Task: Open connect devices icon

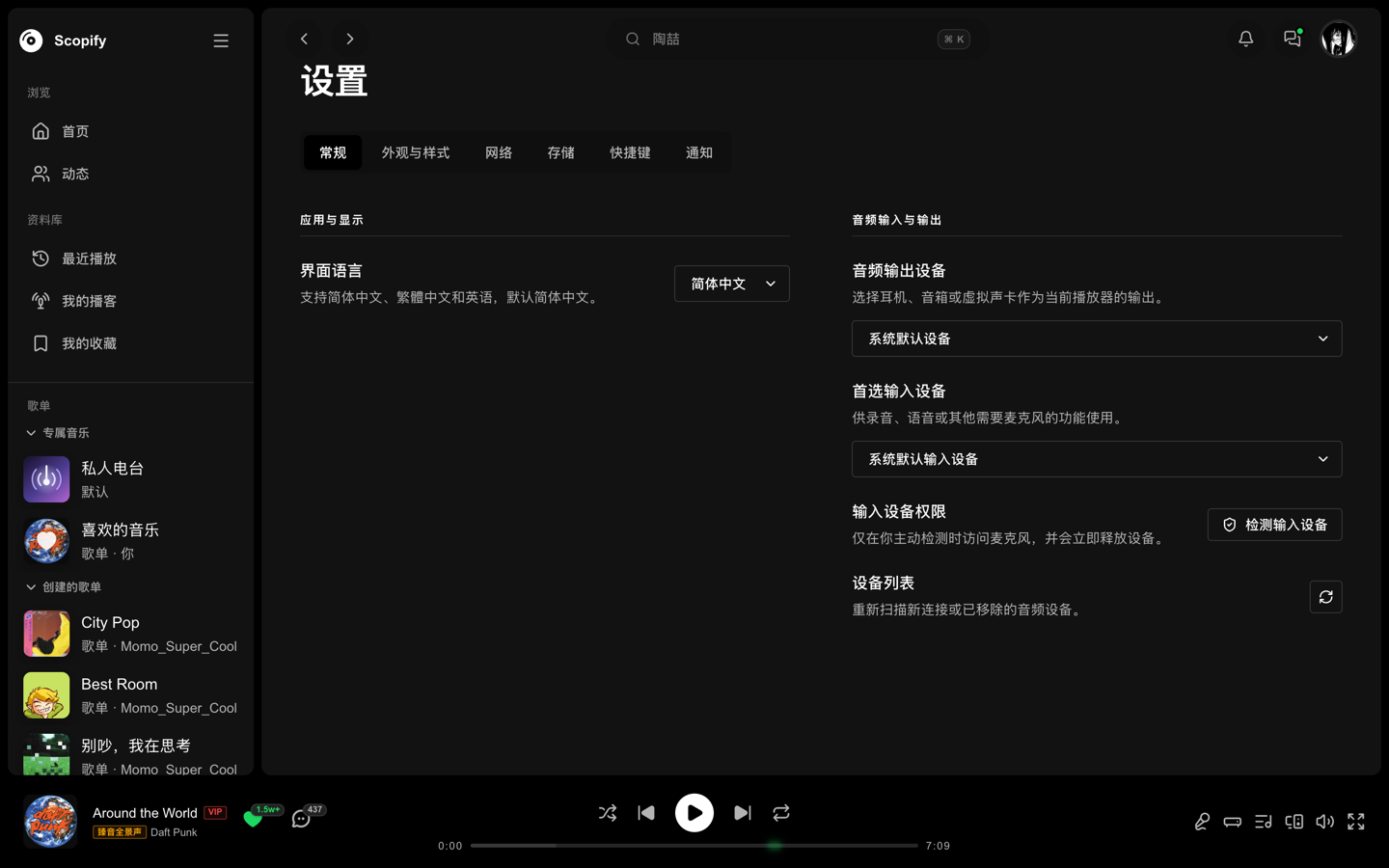Action: 1294,822
